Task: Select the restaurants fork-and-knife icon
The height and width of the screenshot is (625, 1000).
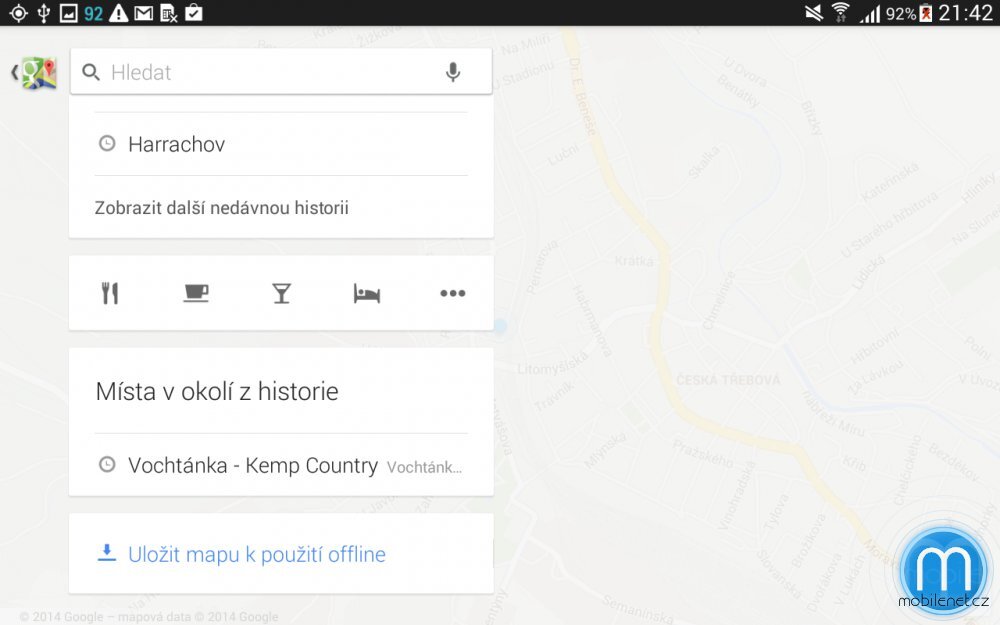Action: click(110, 293)
